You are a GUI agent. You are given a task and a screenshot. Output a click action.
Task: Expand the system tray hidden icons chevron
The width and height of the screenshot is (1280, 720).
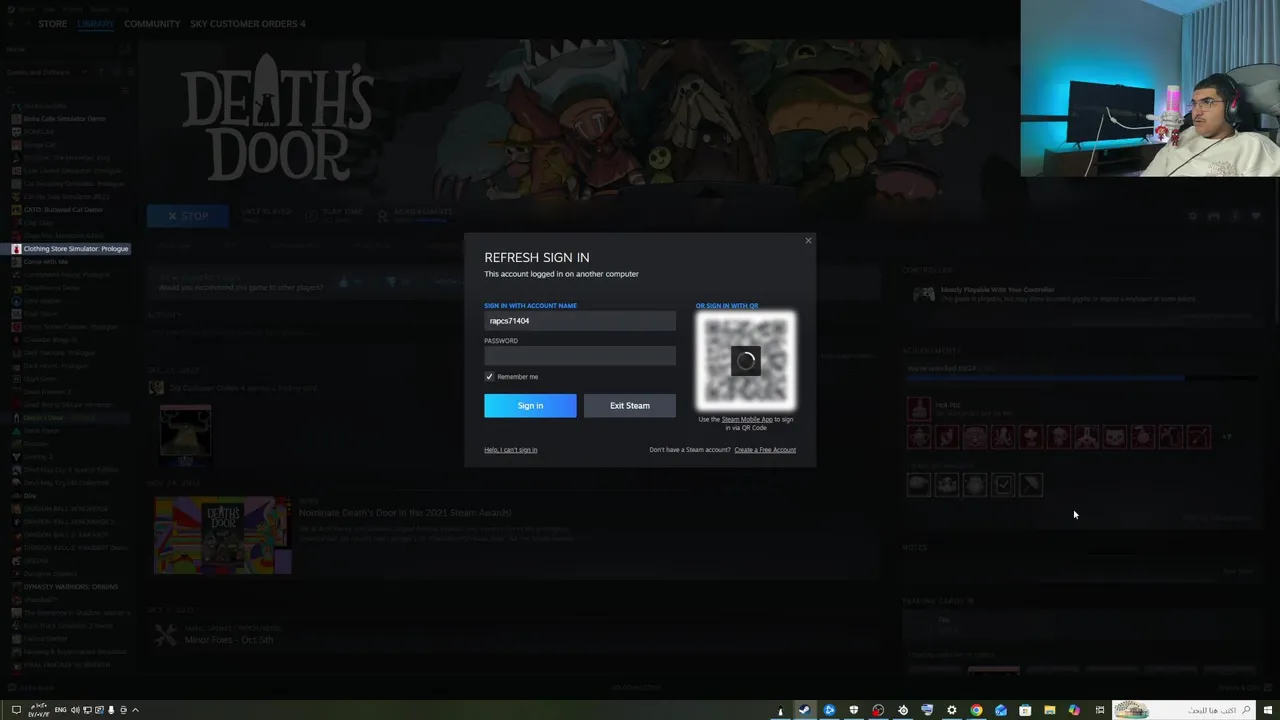[135, 710]
